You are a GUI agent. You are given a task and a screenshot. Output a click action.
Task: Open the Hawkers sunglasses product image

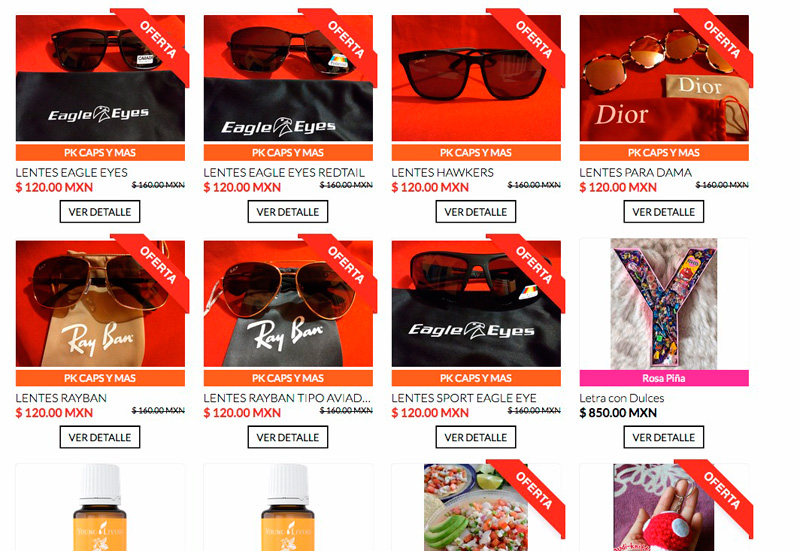point(476,78)
